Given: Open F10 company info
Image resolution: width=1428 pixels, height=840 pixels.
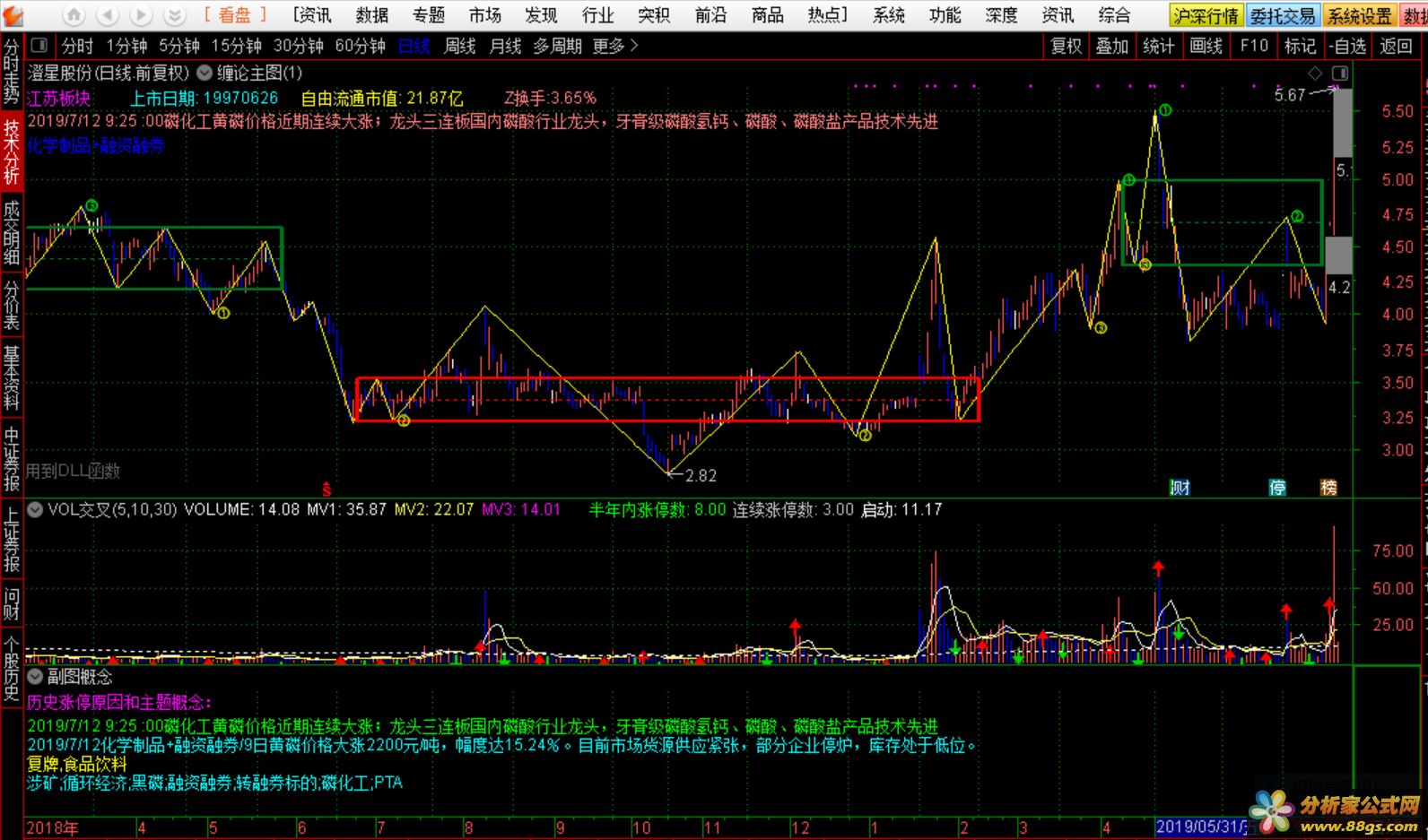Looking at the screenshot, I should pyautogui.click(x=1254, y=46).
